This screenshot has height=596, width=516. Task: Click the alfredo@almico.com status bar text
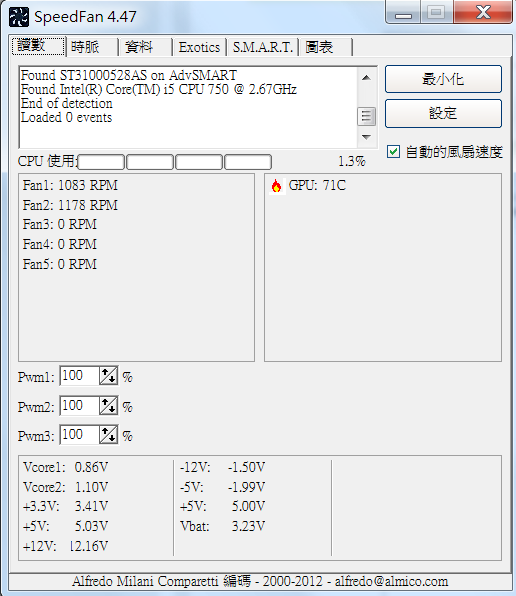(391, 582)
